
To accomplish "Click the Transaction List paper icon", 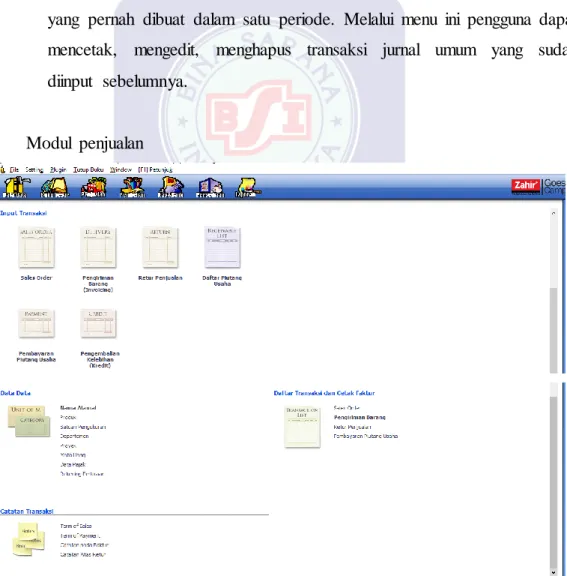I will click(302, 427).
